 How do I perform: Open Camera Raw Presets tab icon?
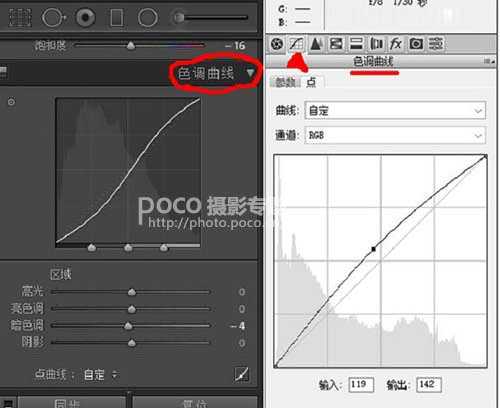point(436,44)
